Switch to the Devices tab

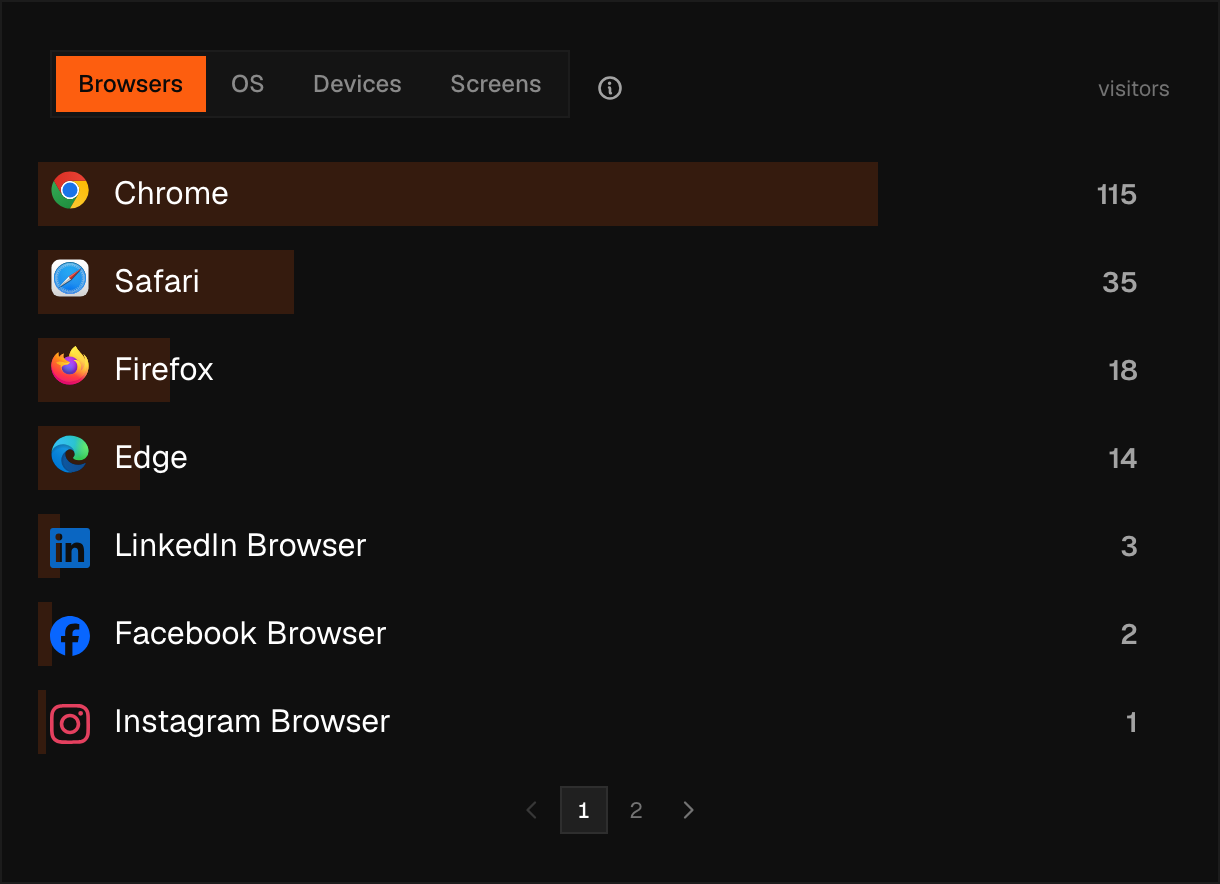[x=357, y=84]
